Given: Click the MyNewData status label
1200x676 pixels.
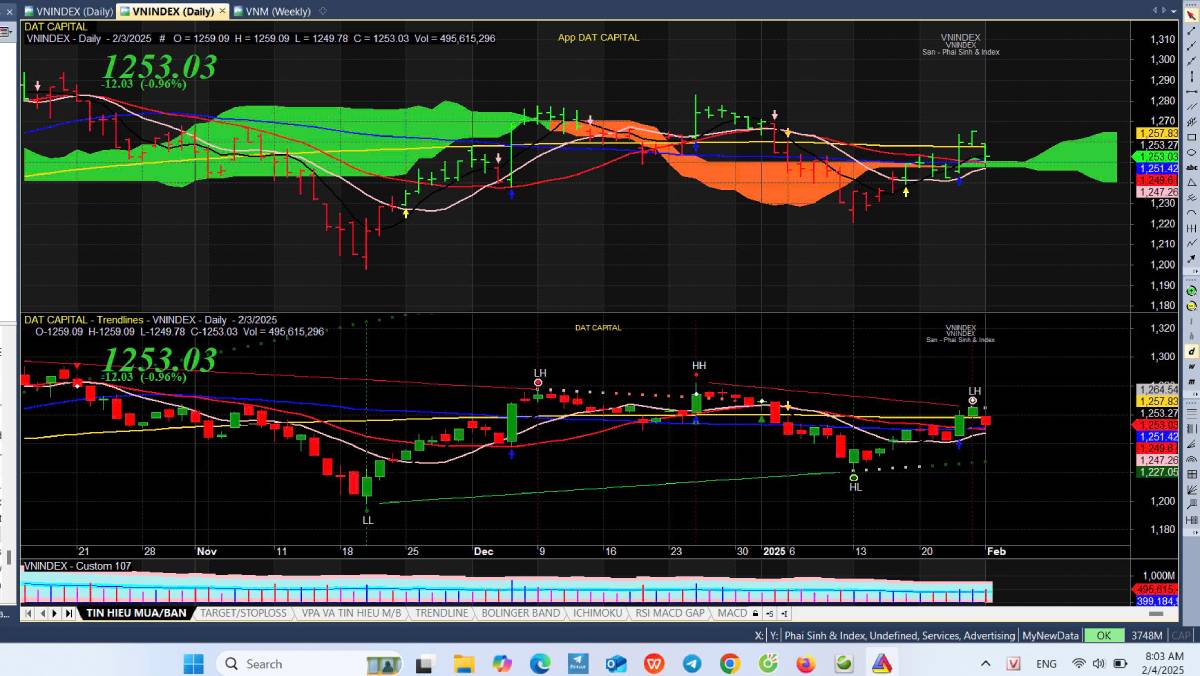Looking at the screenshot, I should [1050, 636].
